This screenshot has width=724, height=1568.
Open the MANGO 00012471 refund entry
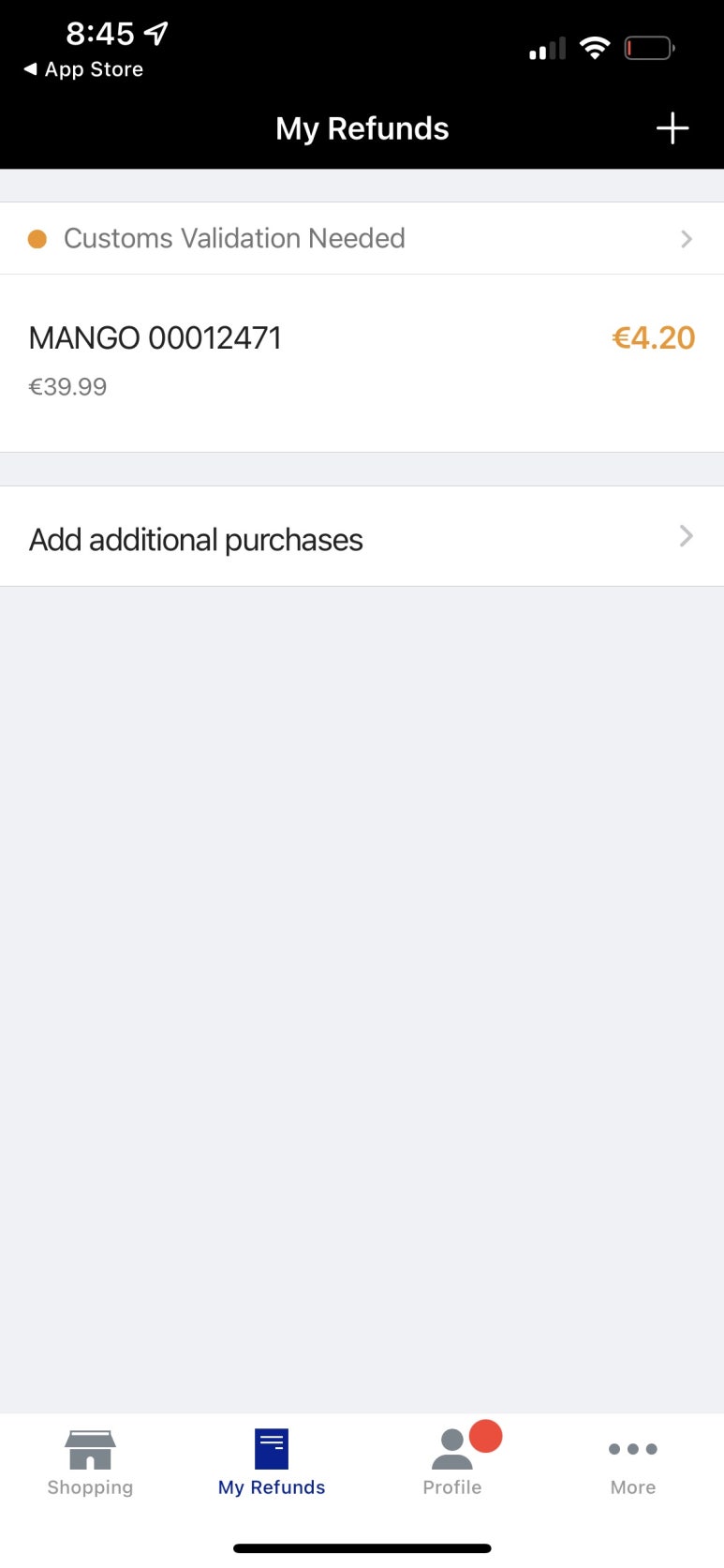(x=362, y=363)
